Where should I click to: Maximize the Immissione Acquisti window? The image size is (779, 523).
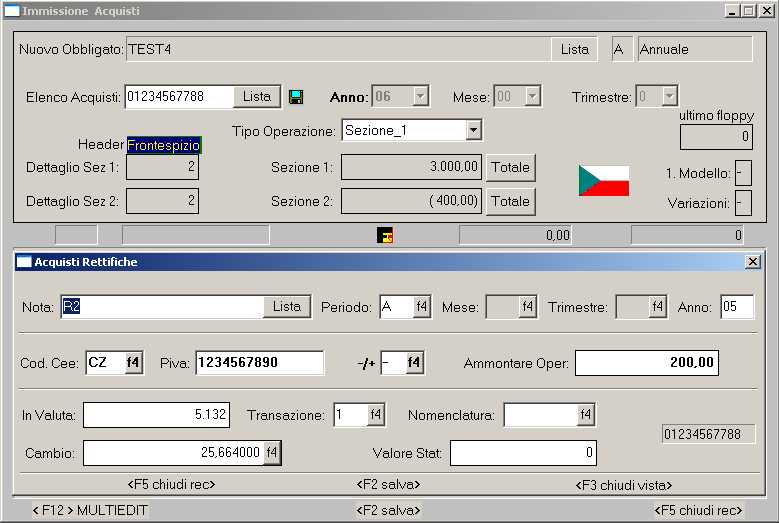[749, 10]
